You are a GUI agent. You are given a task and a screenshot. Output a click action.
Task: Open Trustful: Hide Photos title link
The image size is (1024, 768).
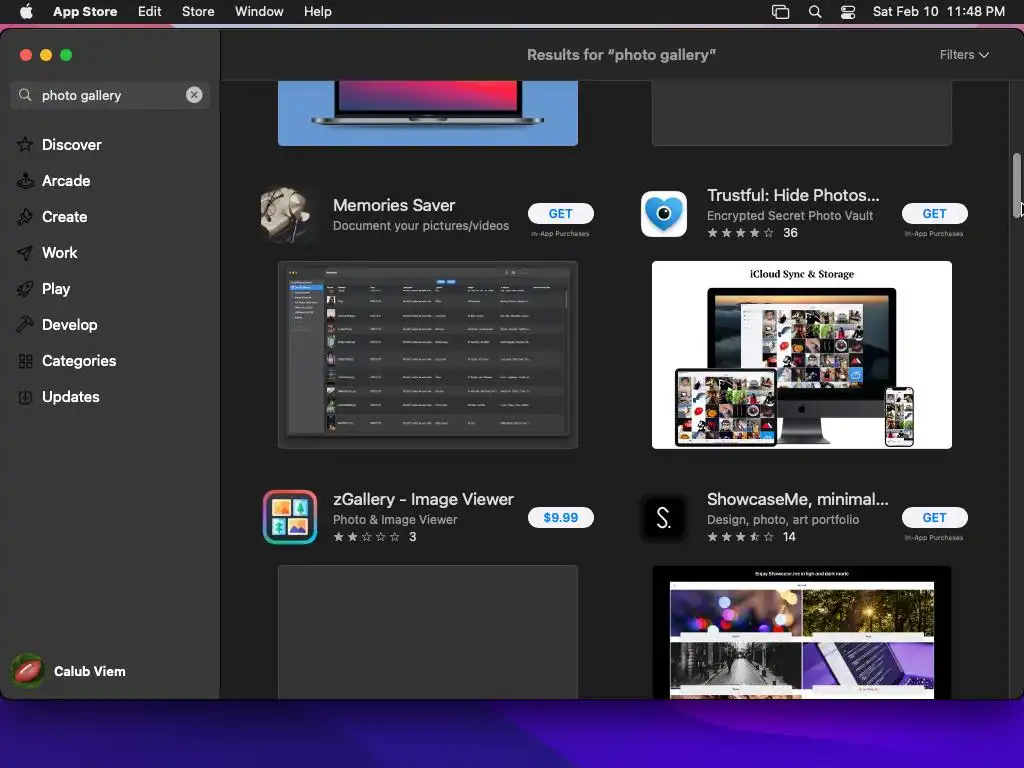(x=793, y=195)
